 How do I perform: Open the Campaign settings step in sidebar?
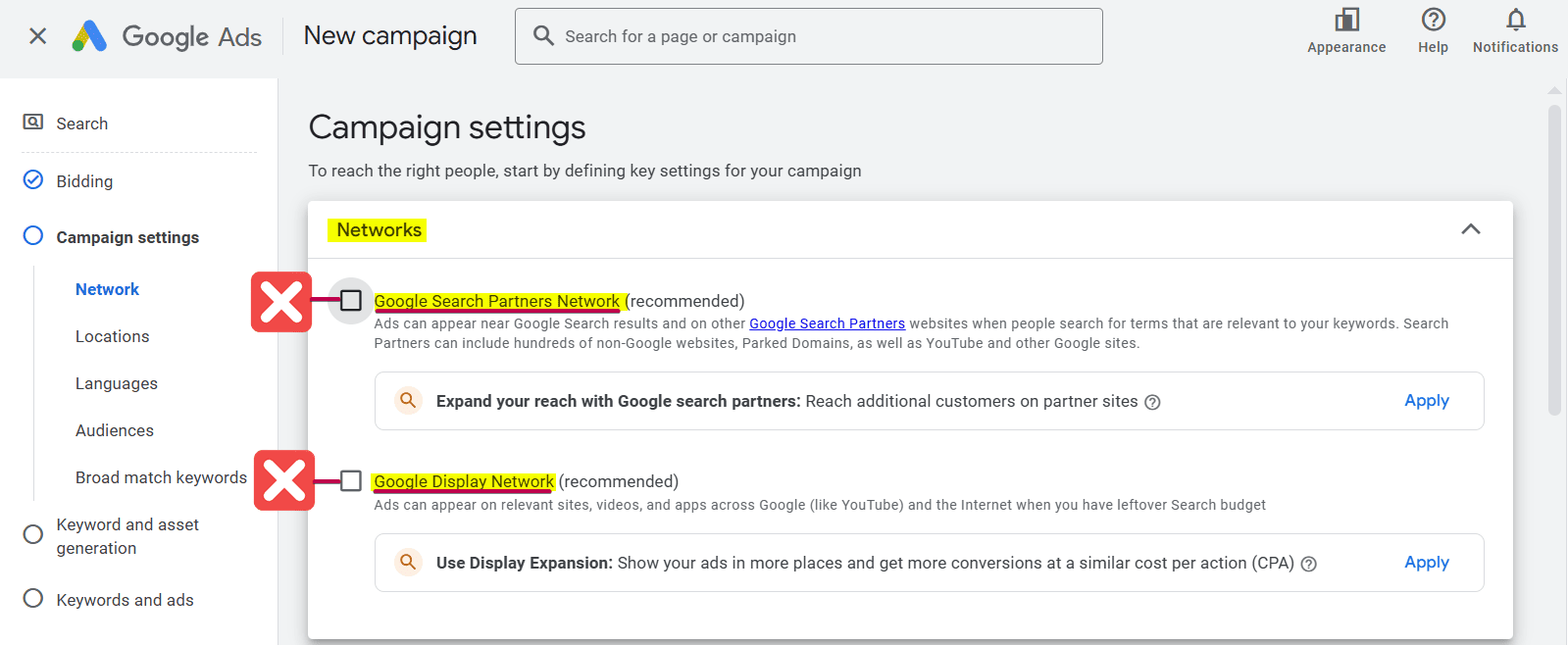[x=127, y=237]
